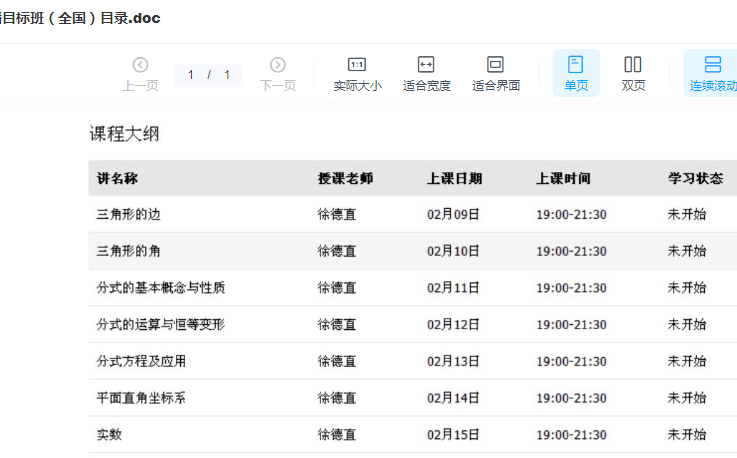Go to previous page (上一页) arrow
737x458 pixels.
tap(140, 66)
